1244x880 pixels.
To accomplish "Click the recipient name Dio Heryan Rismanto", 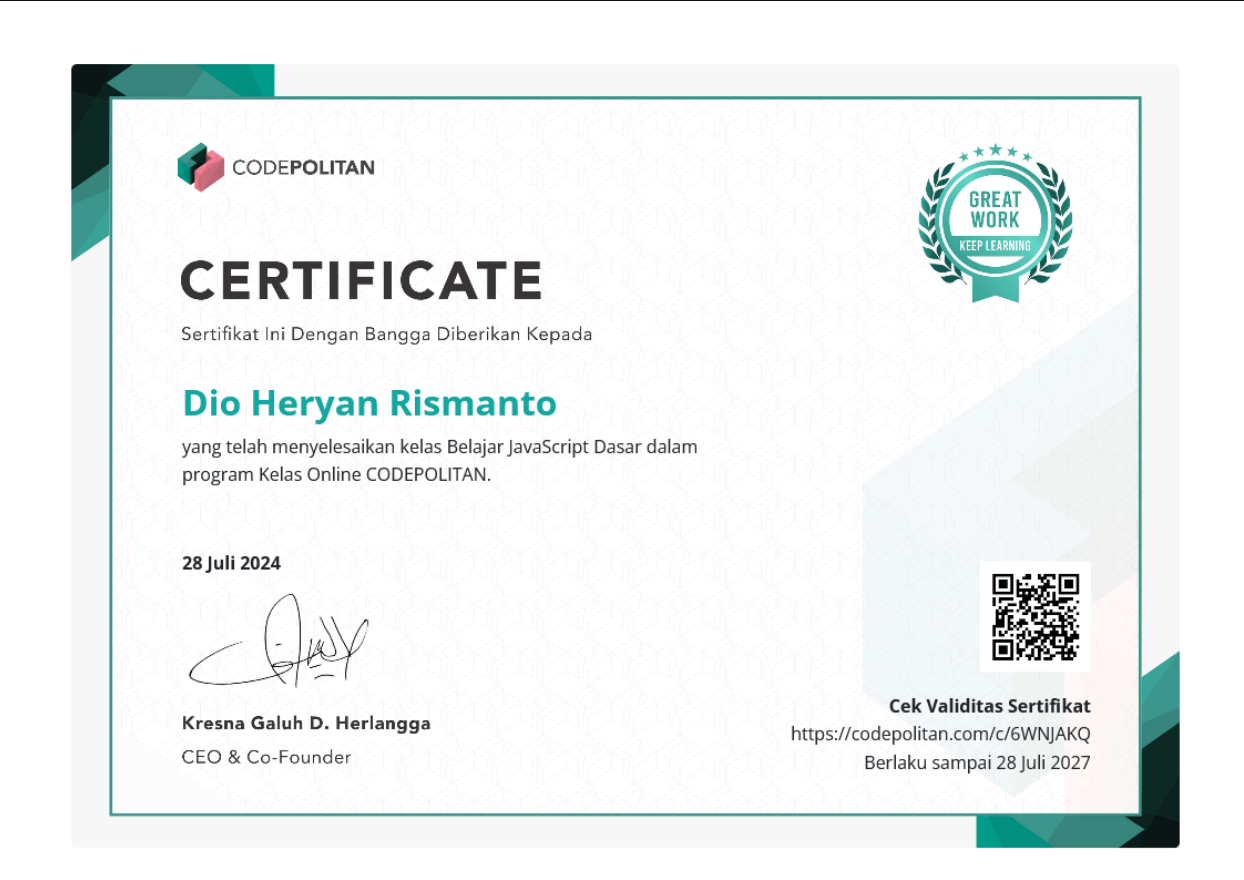I will point(369,403).
